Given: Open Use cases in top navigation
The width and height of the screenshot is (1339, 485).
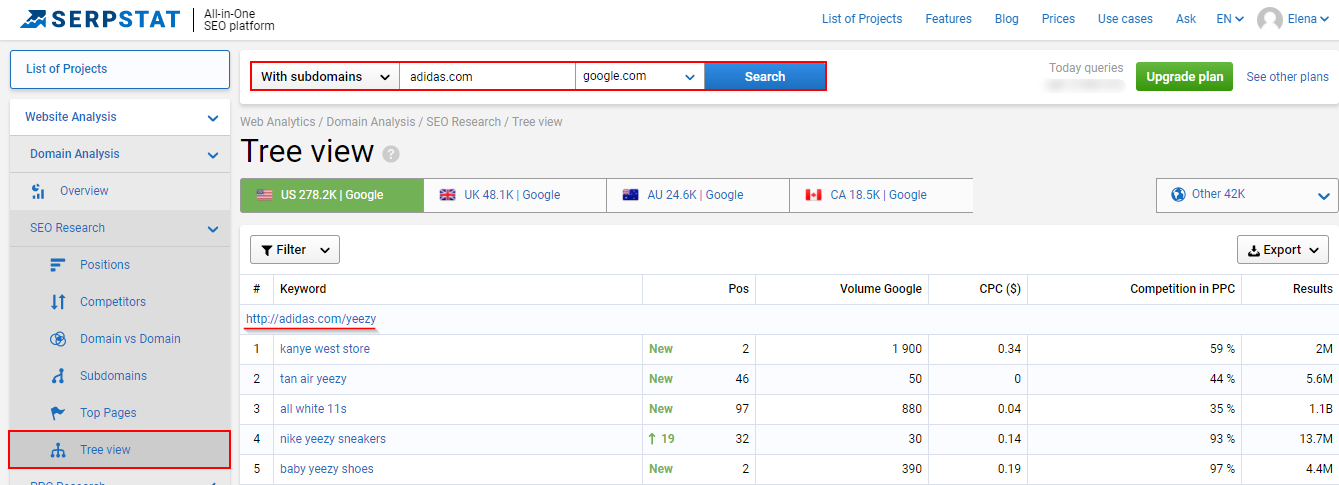Looking at the screenshot, I should click(1125, 19).
